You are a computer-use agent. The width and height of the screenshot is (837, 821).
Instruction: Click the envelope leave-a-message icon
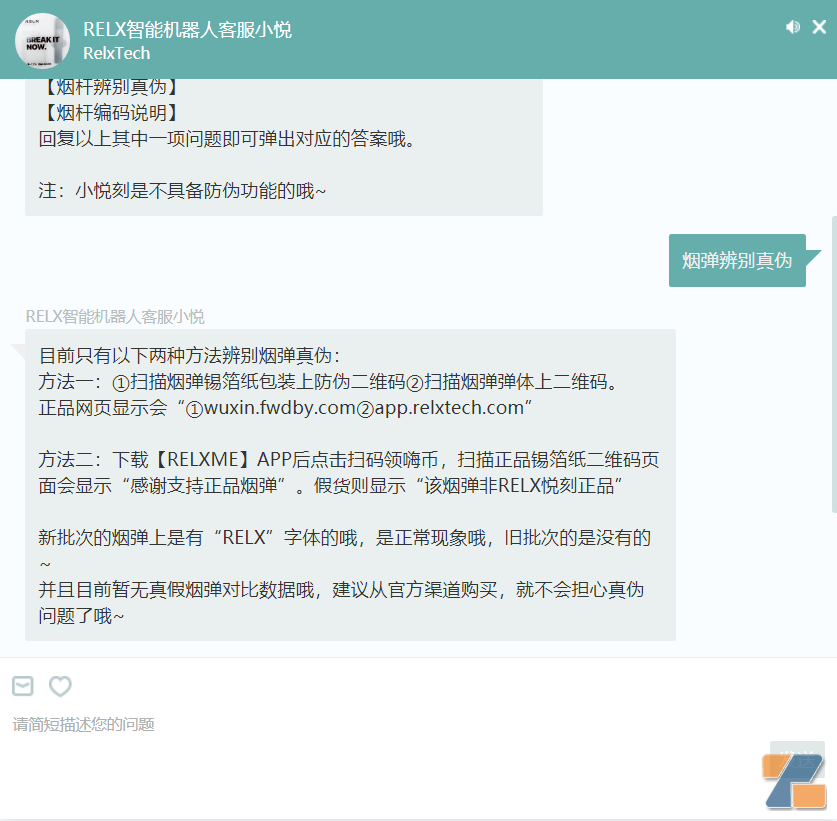pyautogui.click(x=23, y=686)
